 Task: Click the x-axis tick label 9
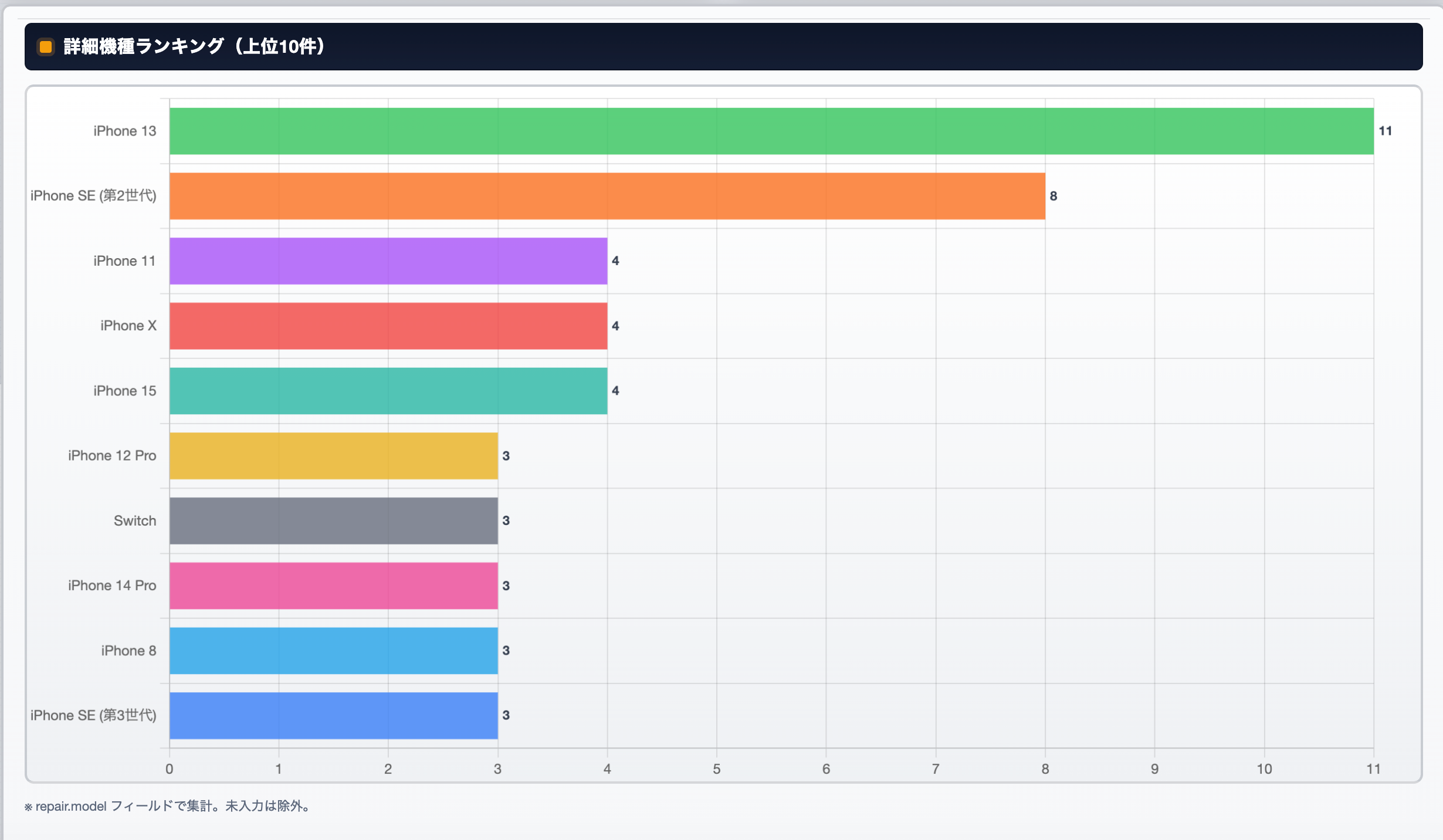click(x=1155, y=769)
